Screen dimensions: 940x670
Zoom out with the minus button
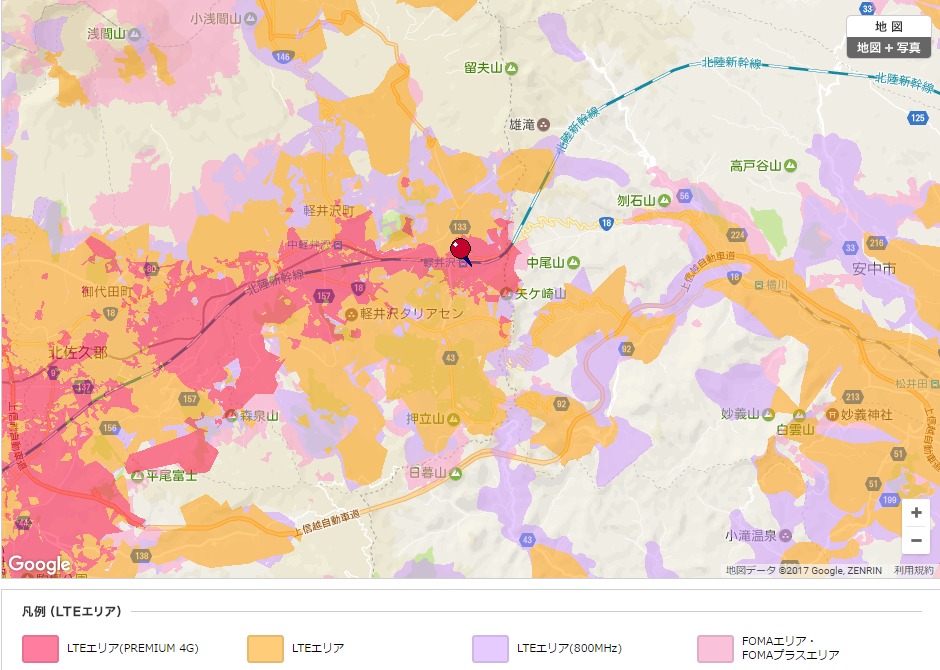click(x=916, y=541)
